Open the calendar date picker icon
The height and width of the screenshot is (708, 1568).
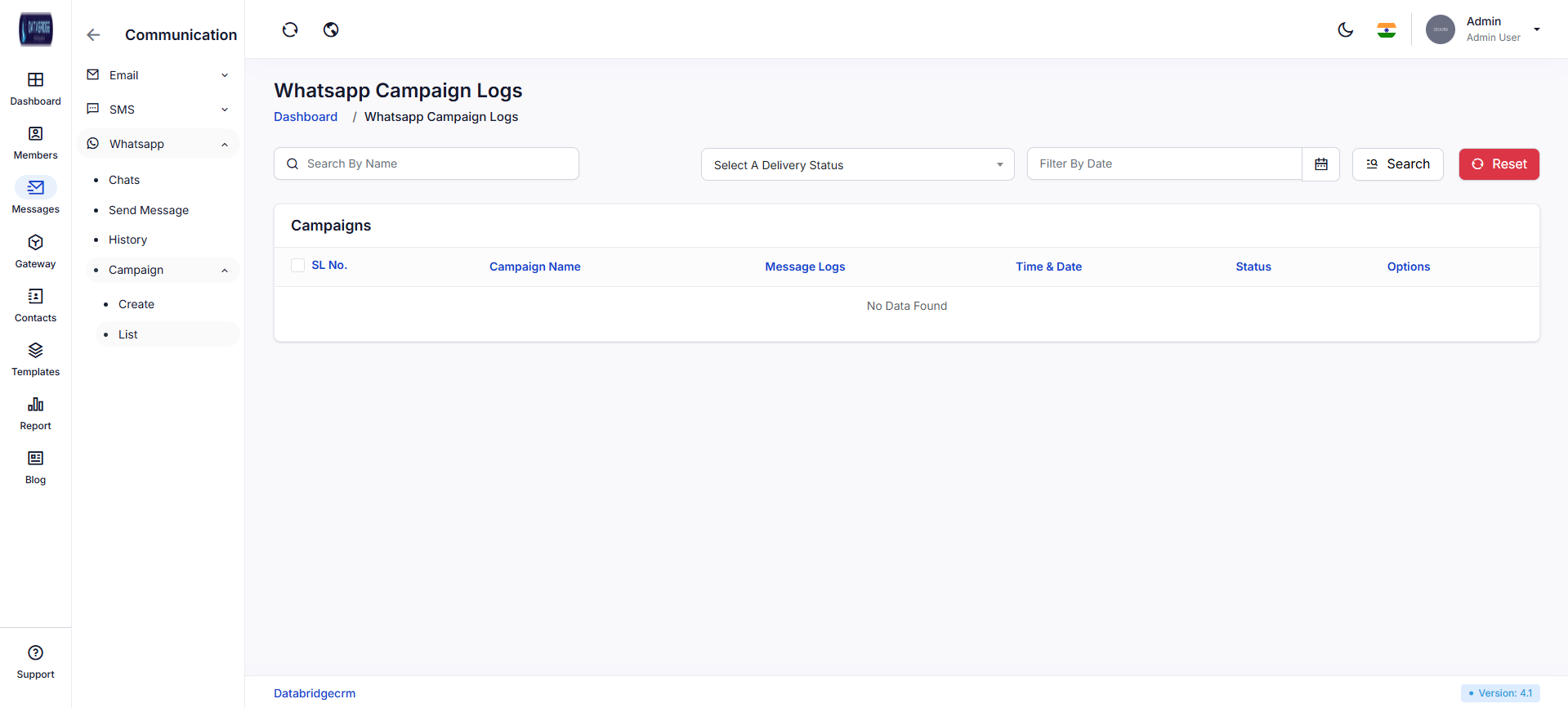click(1320, 164)
